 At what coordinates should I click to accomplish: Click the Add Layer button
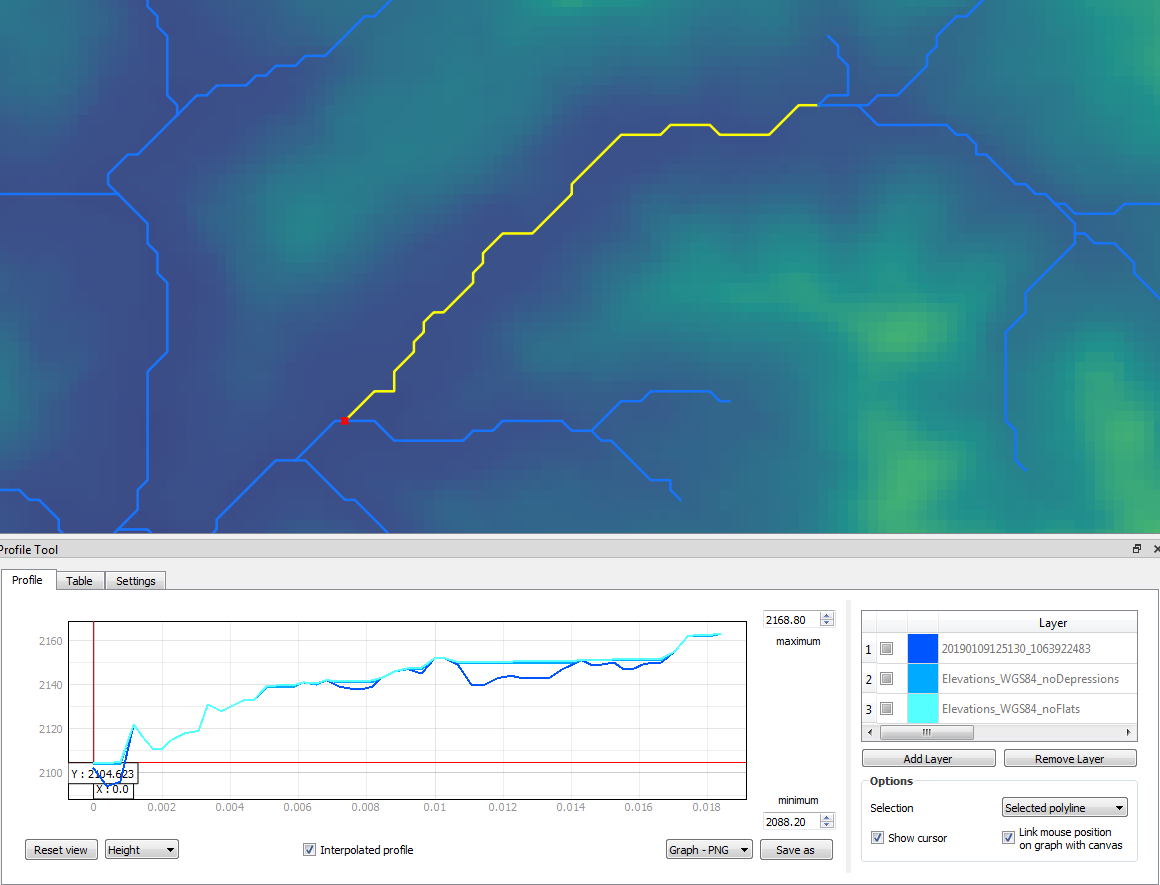pyautogui.click(x=928, y=758)
